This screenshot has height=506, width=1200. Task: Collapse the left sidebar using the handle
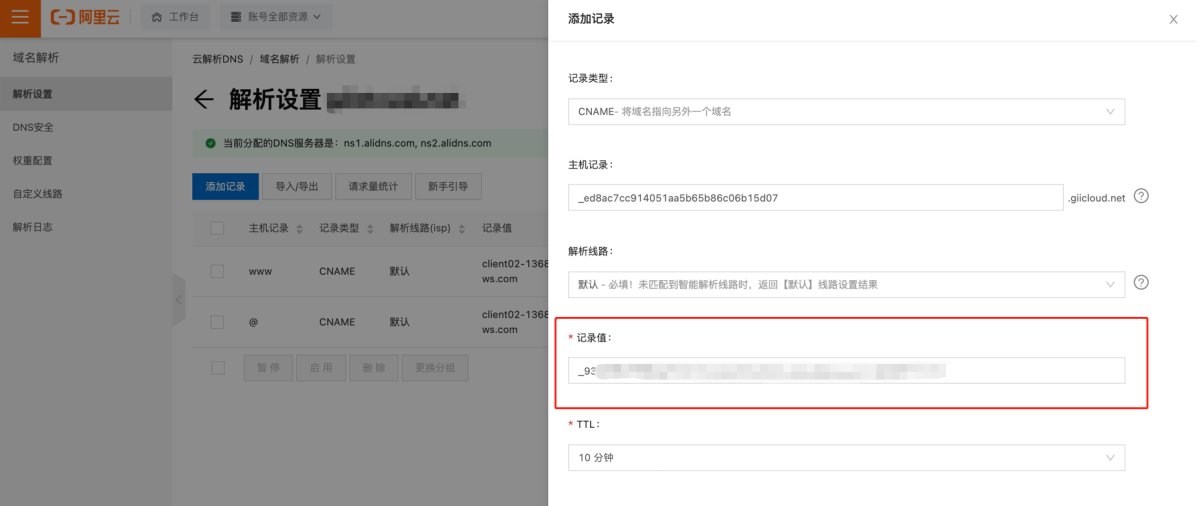point(179,299)
